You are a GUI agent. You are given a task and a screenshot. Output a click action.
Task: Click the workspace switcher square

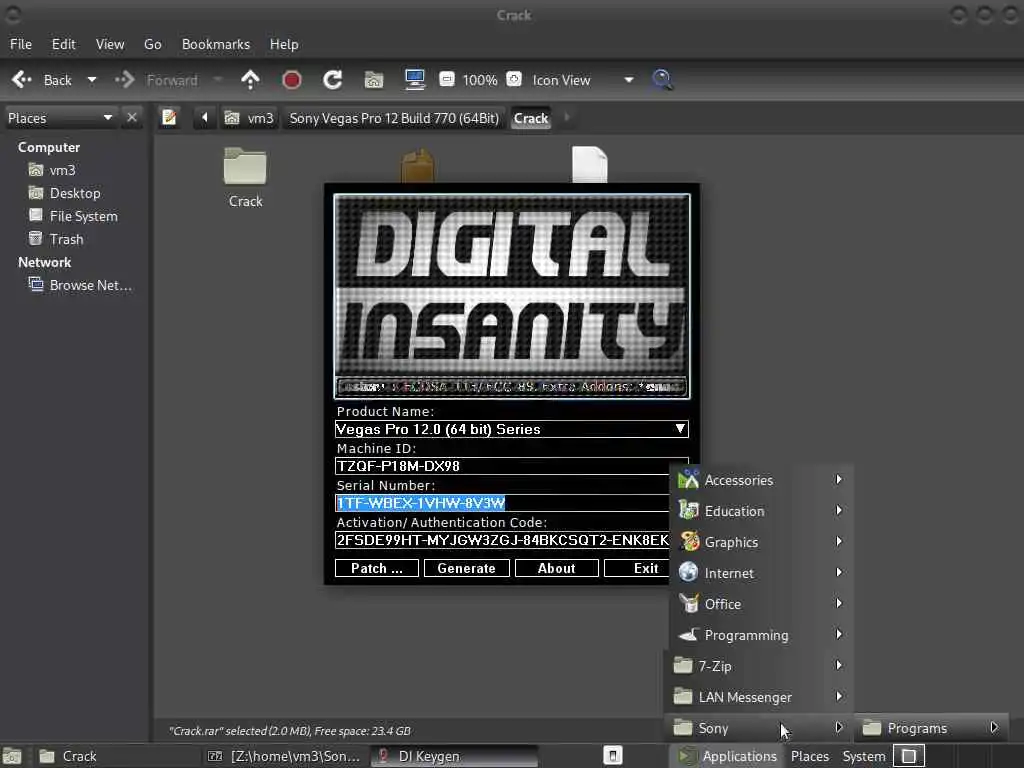coord(908,756)
